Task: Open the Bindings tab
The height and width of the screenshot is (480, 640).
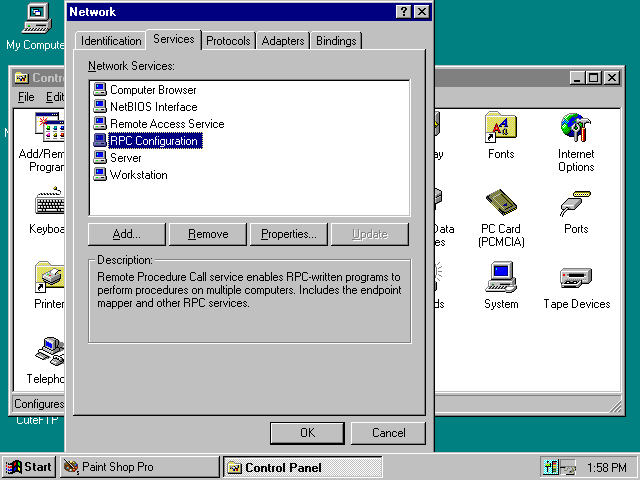Action: click(x=336, y=41)
